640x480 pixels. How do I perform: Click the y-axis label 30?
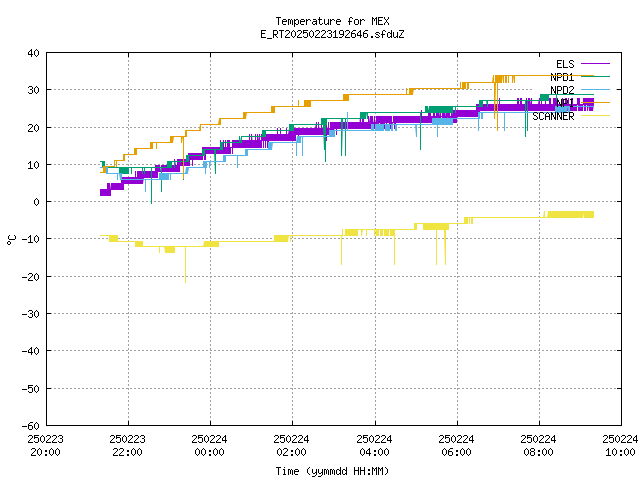[33, 90]
